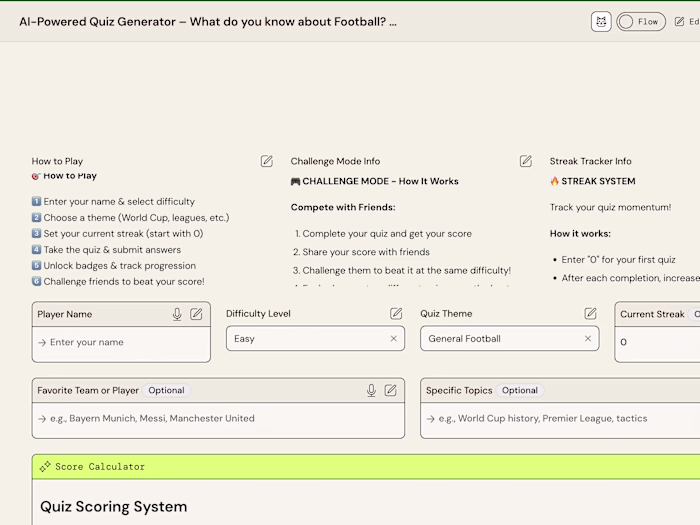
Task: Edit the Quiz Theme field settings
Action: click(591, 313)
